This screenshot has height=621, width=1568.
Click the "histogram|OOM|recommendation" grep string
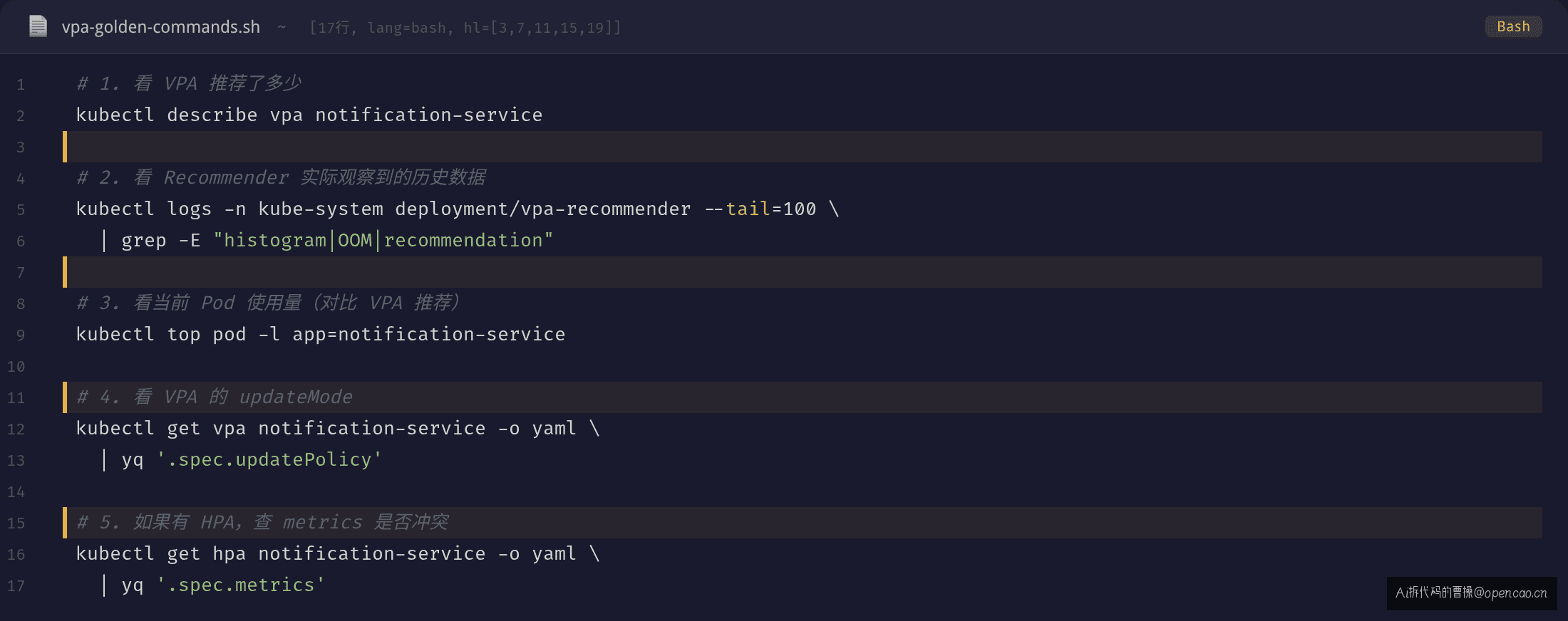[383, 240]
